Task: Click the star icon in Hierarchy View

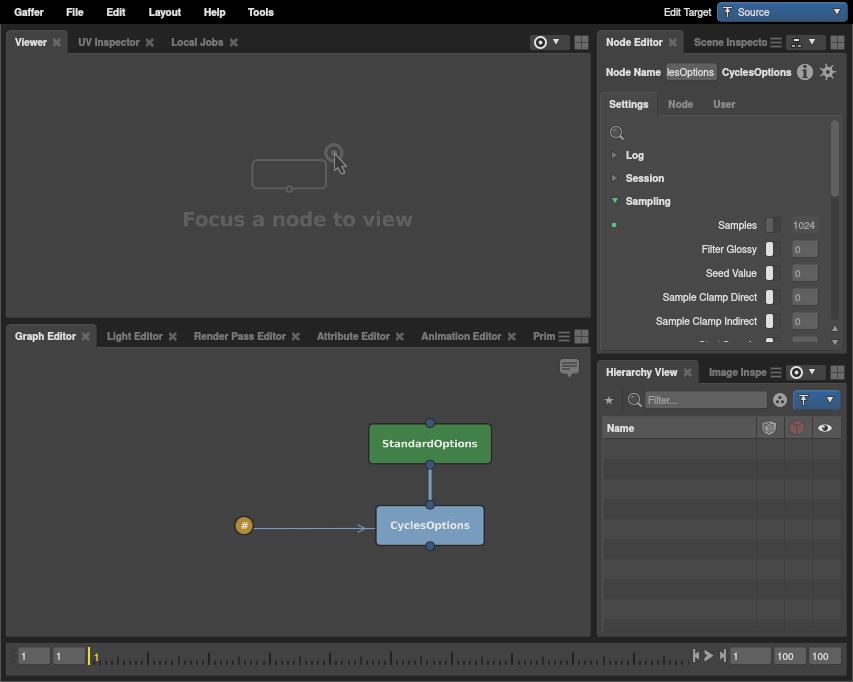Action: point(609,400)
